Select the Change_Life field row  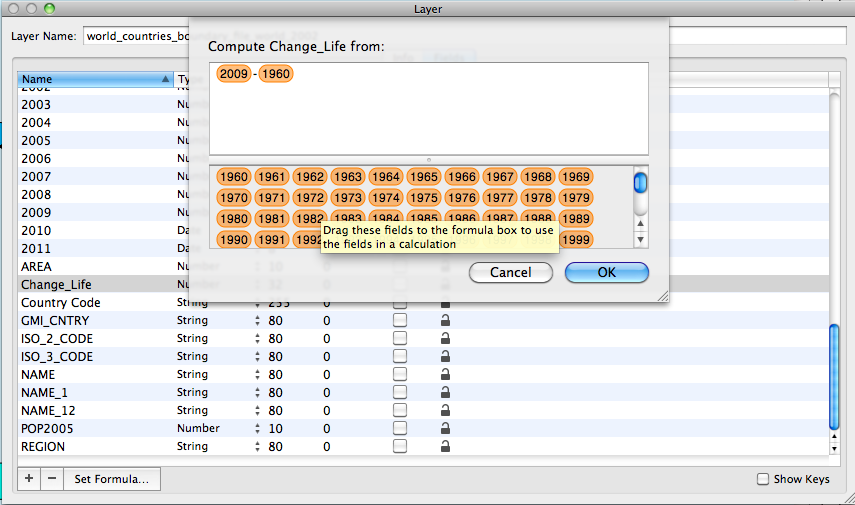click(56, 285)
